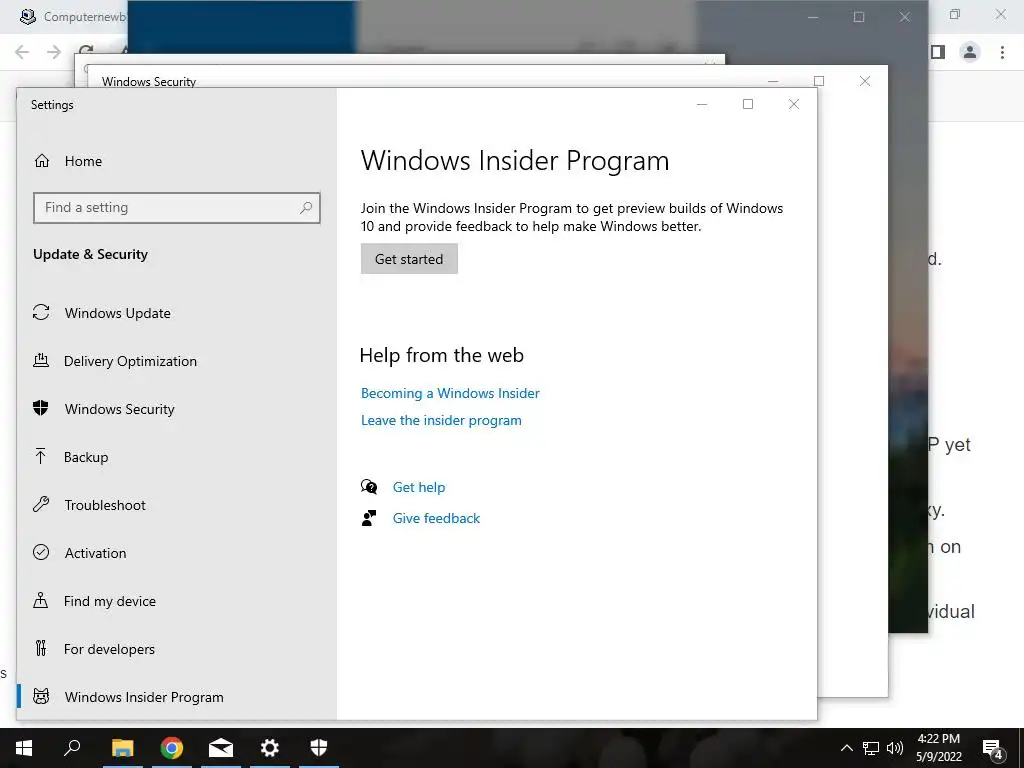Click the Windows Security shield icon in sidebar
The height and width of the screenshot is (768, 1024).
pyautogui.click(x=40, y=408)
